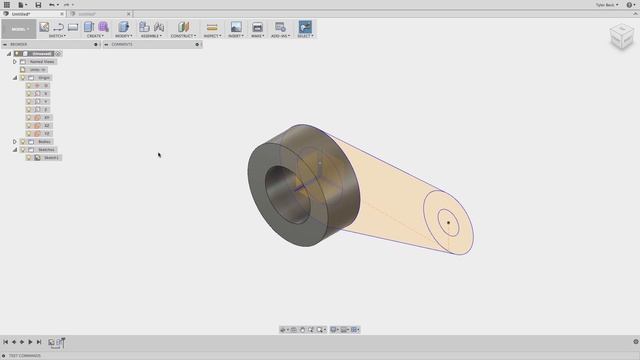
Task: Toggle visibility of the X axis
Action: click(x=29, y=93)
